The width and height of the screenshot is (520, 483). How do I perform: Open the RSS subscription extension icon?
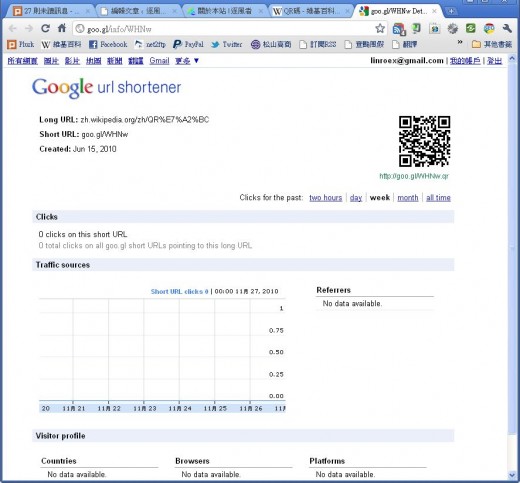399,29
